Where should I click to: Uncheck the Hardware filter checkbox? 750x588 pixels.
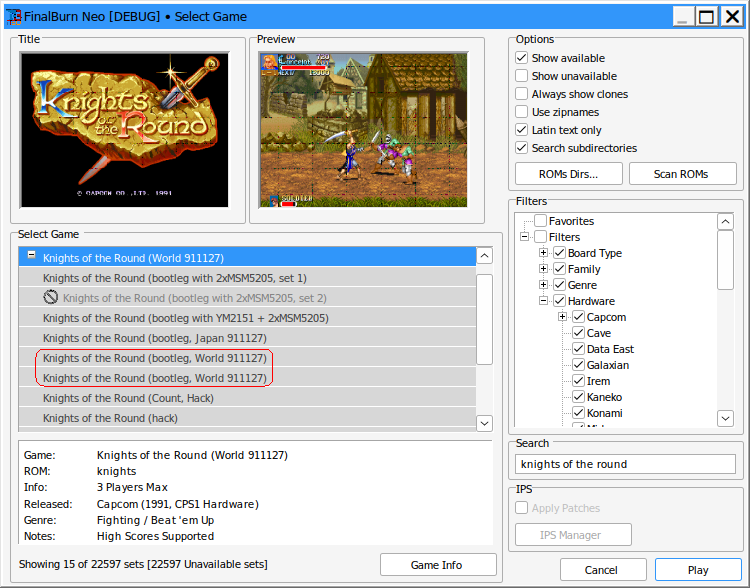560,301
